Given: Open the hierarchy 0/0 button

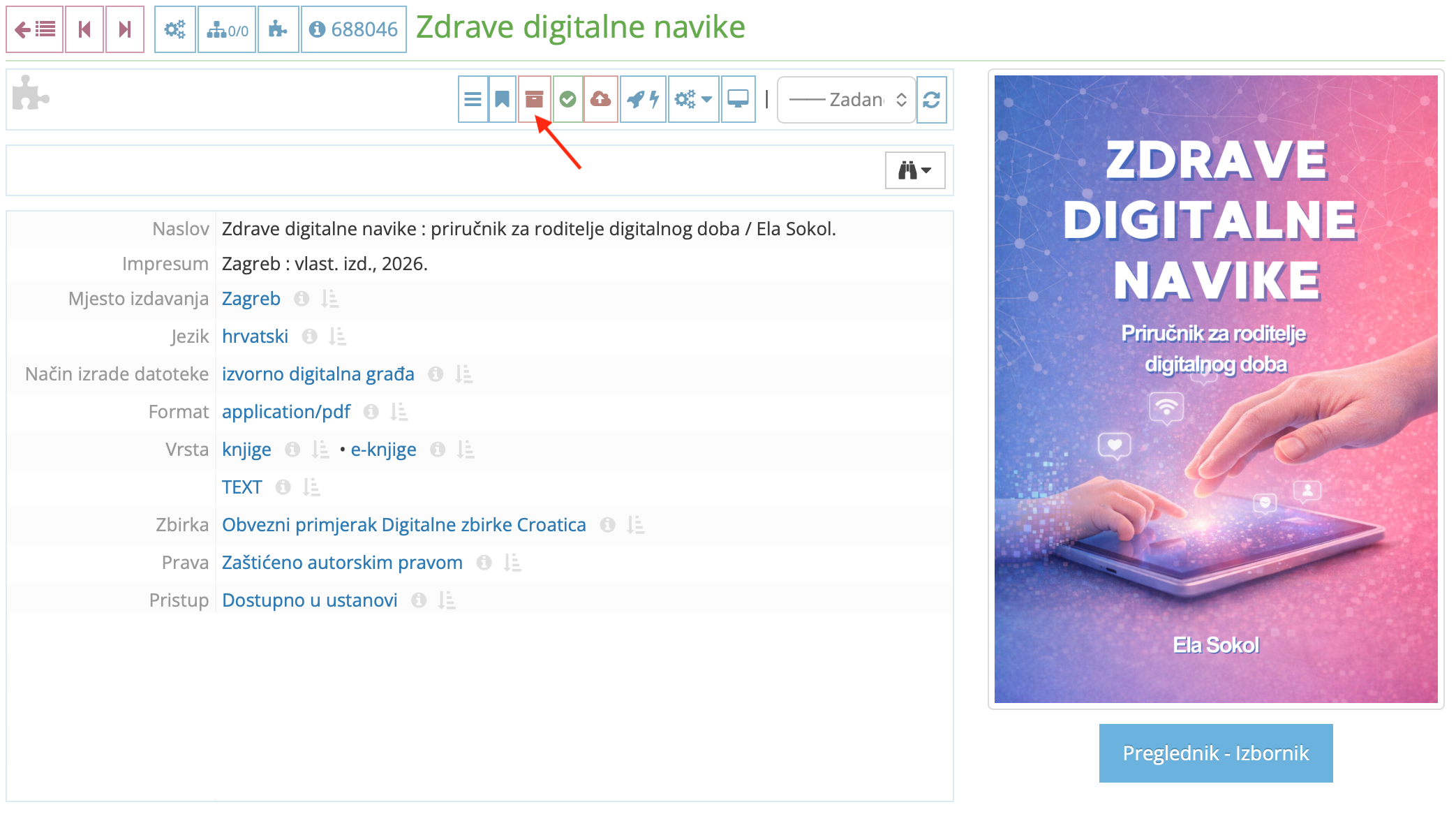Looking at the screenshot, I should pyautogui.click(x=227, y=29).
